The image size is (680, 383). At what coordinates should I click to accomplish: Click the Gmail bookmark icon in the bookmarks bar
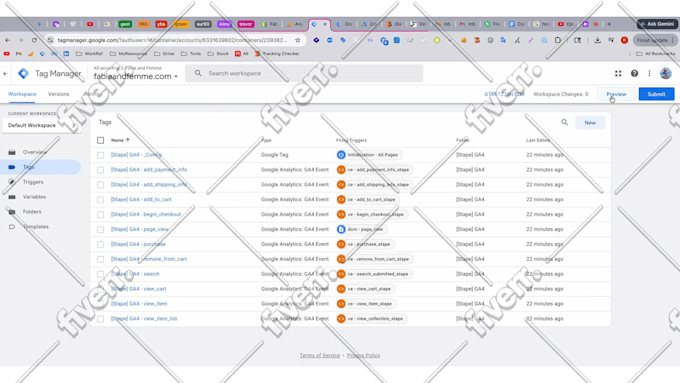click(19, 54)
